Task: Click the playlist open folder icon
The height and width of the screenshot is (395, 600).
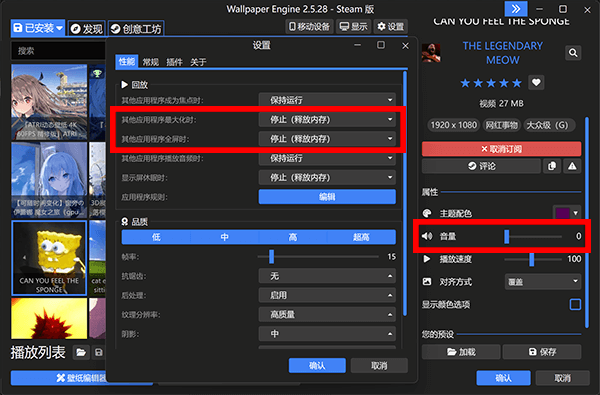Action: (81, 352)
